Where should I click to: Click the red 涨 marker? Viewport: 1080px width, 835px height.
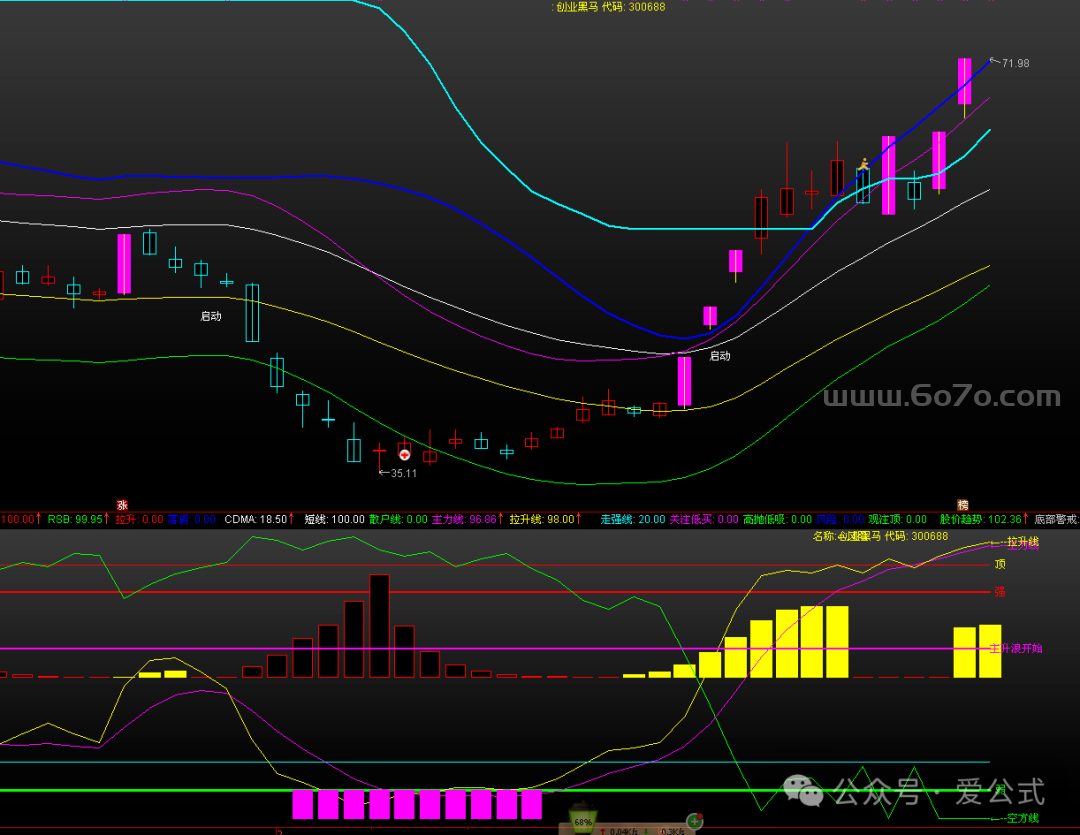122,505
